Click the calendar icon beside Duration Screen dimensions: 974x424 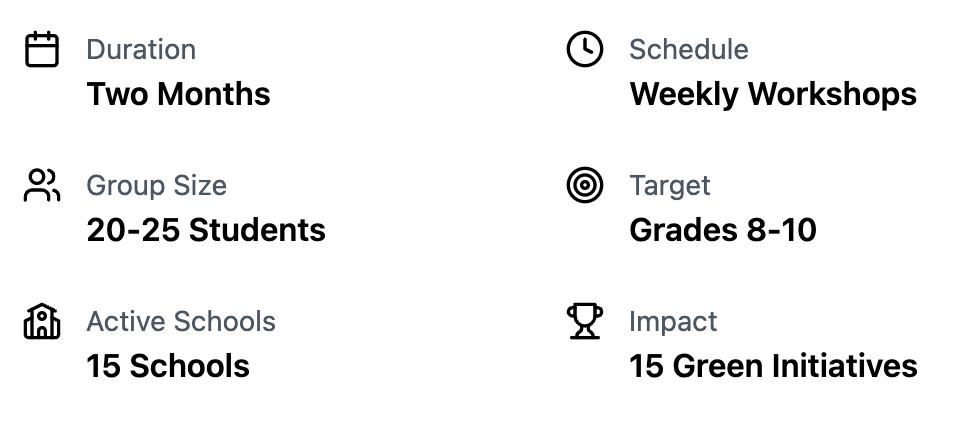pos(42,50)
